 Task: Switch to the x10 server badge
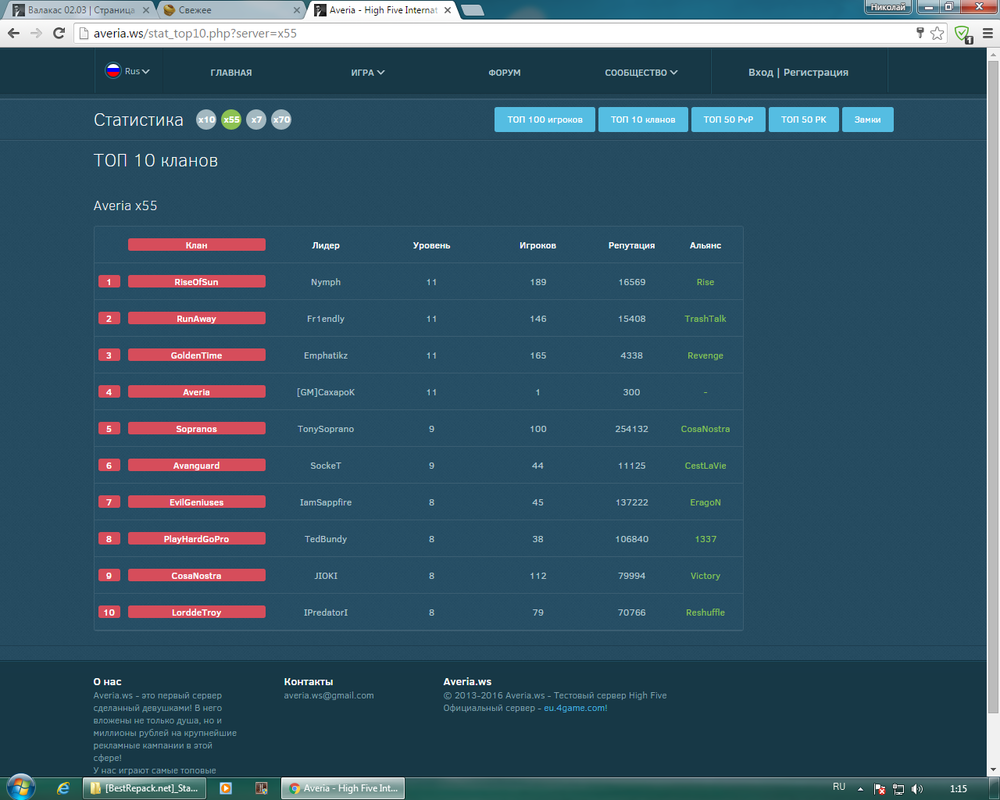206,120
